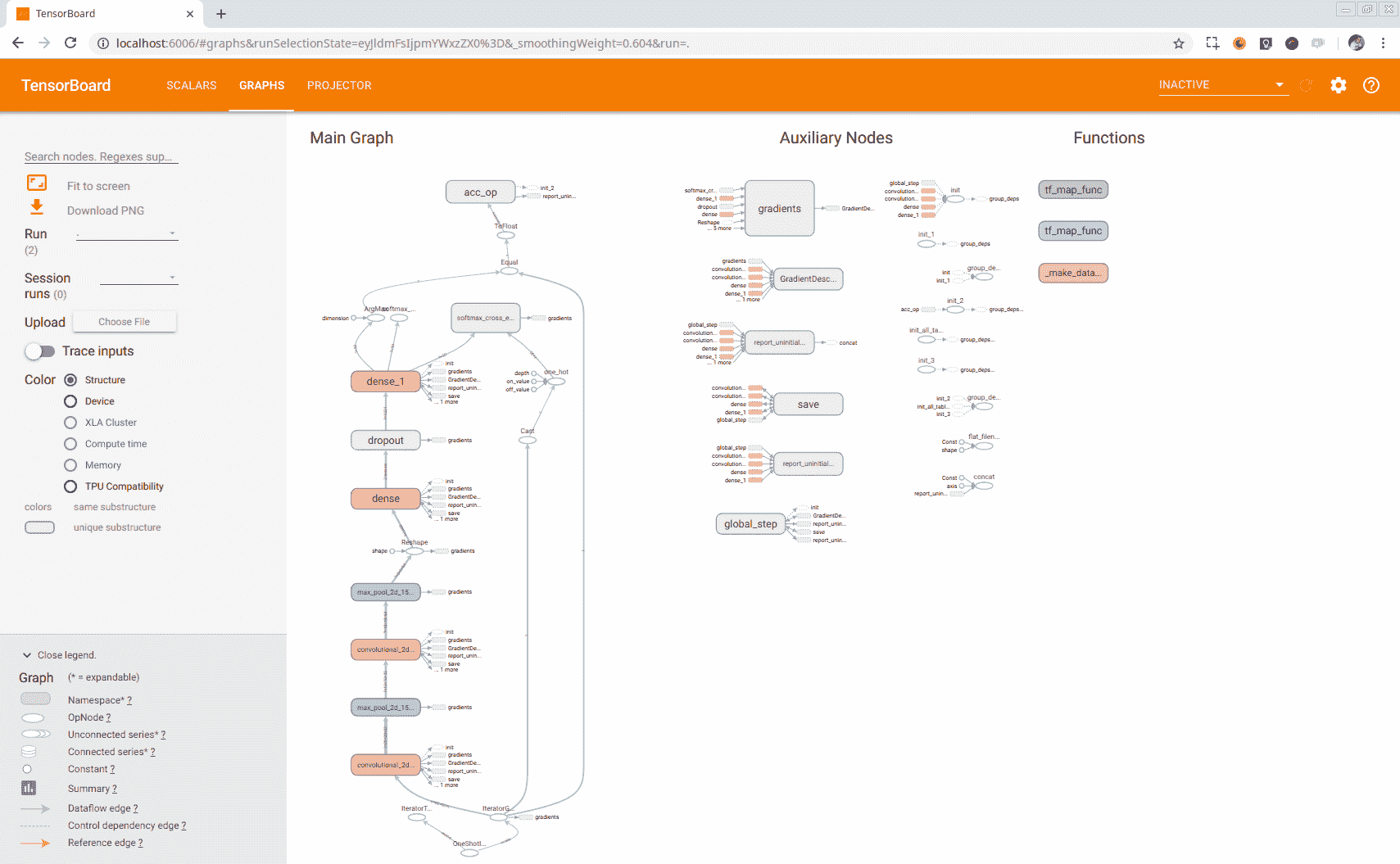
Task: Open the help question mark icon
Action: [1371, 85]
